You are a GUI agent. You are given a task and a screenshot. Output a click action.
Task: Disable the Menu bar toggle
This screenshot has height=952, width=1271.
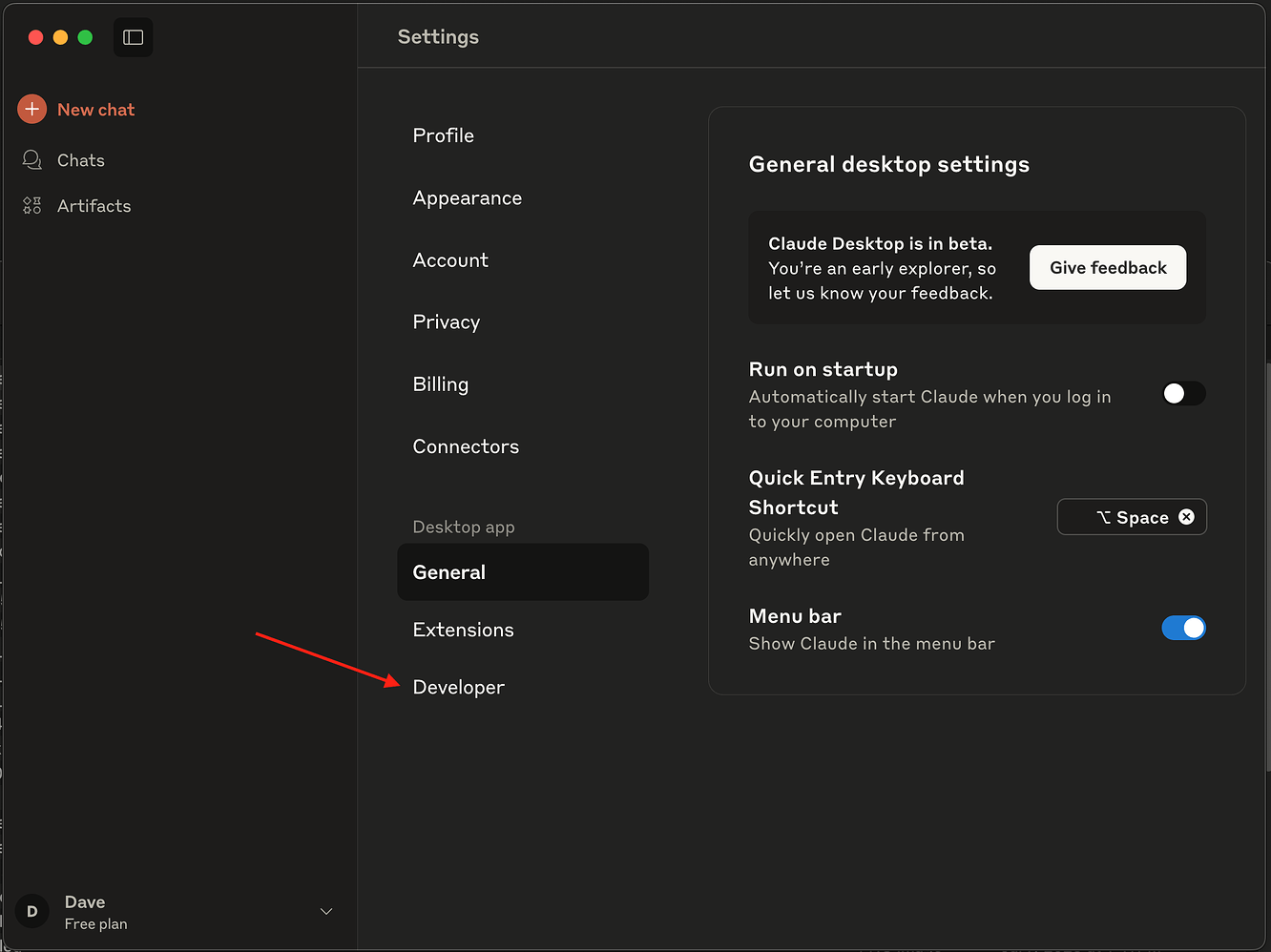point(1183,628)
